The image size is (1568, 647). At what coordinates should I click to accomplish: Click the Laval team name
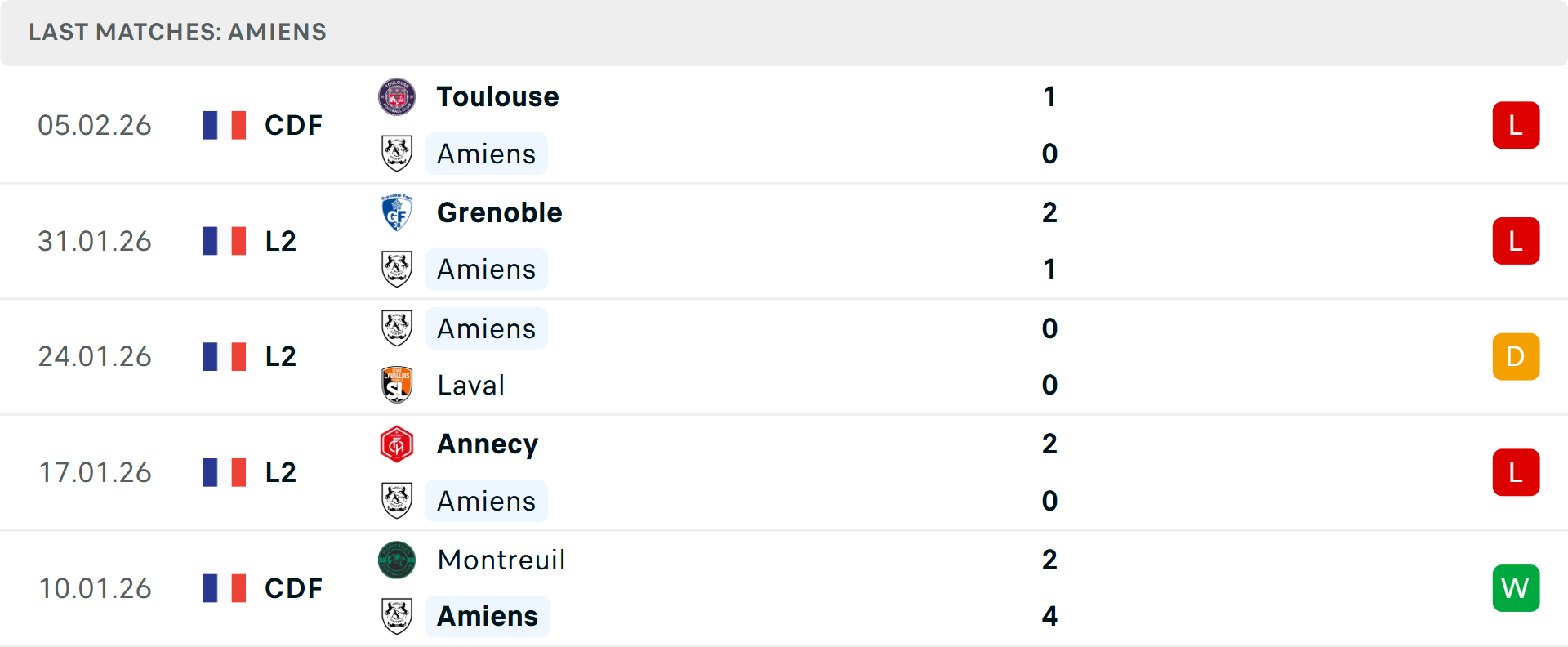(470, 385)
